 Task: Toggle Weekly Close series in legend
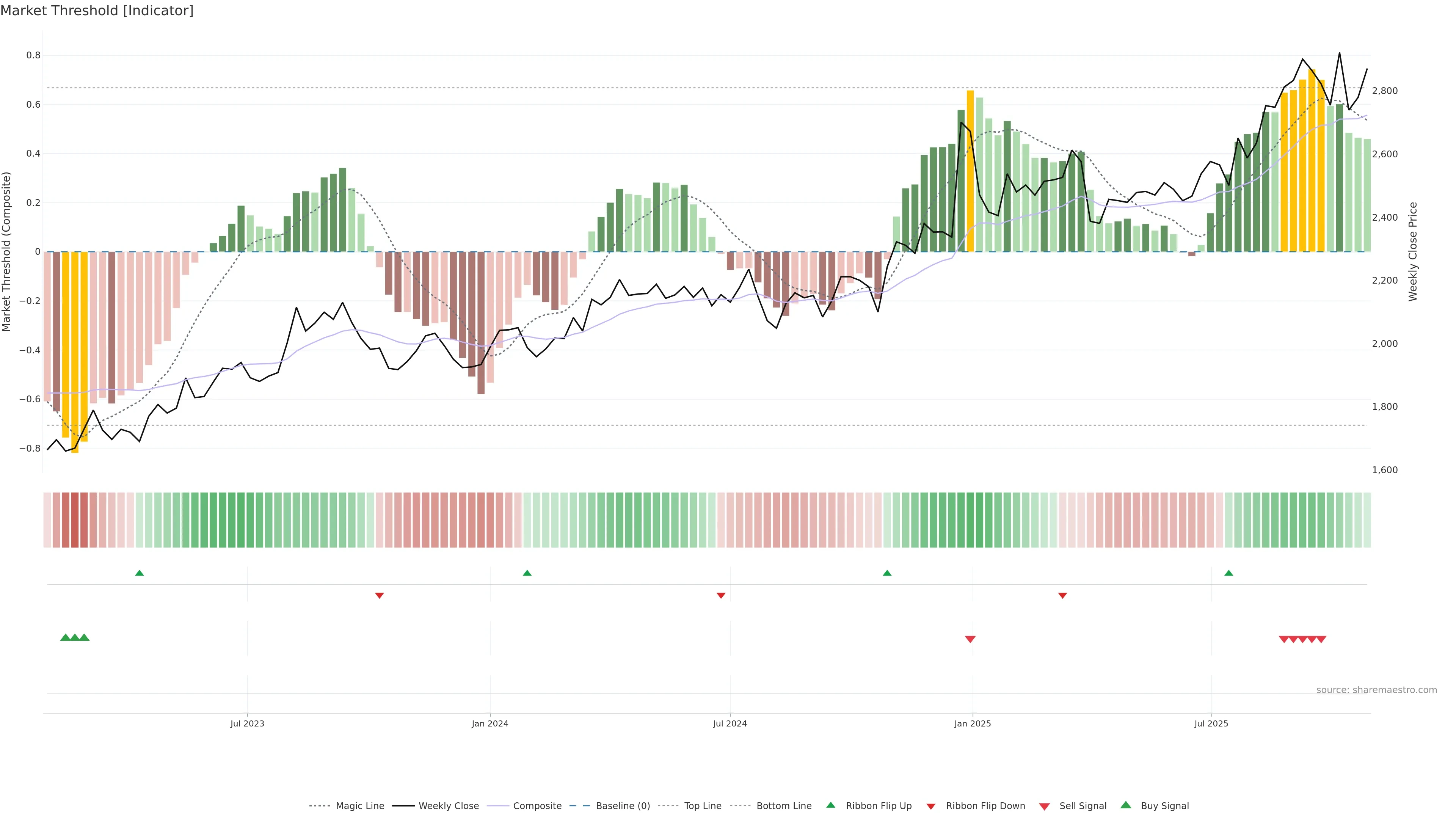[448, 806]
